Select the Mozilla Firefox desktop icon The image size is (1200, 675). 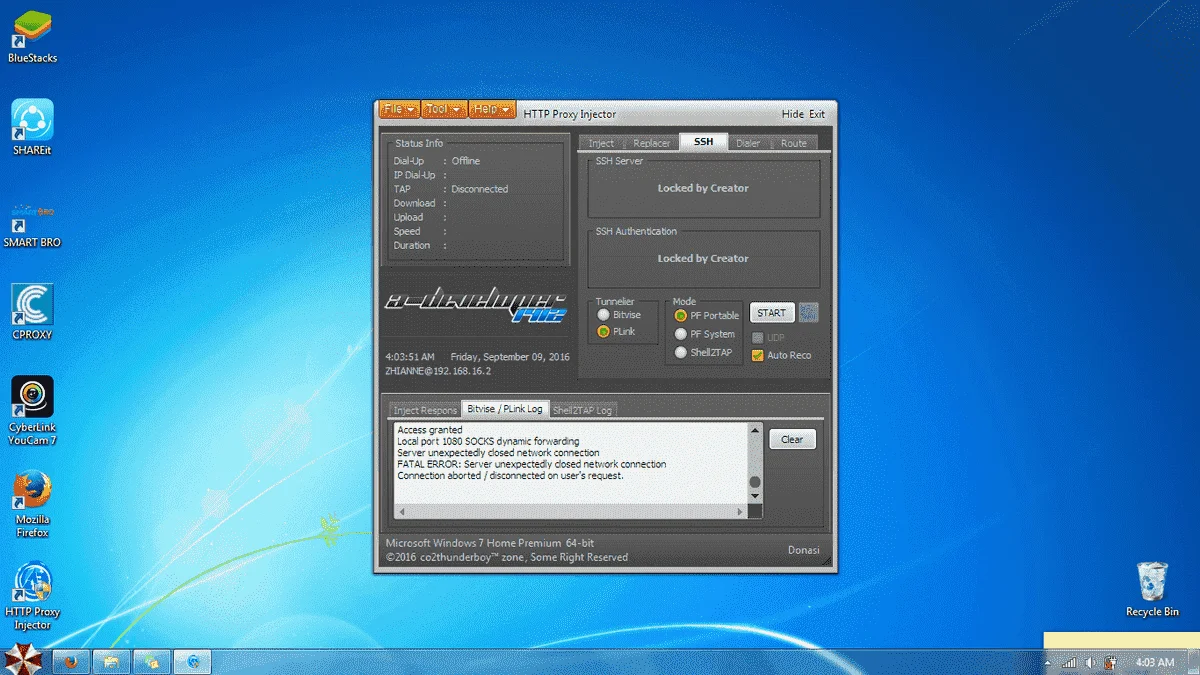click(x=32, y=504)
